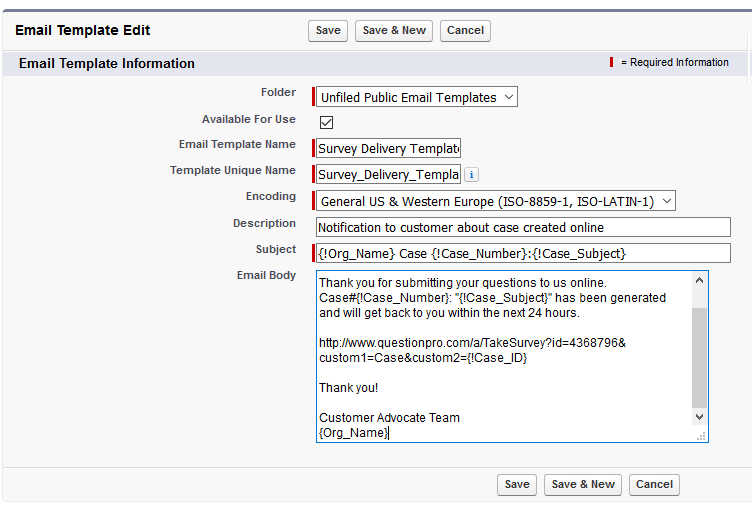Click the Email Body scroll down arrow

coord(699,417)
